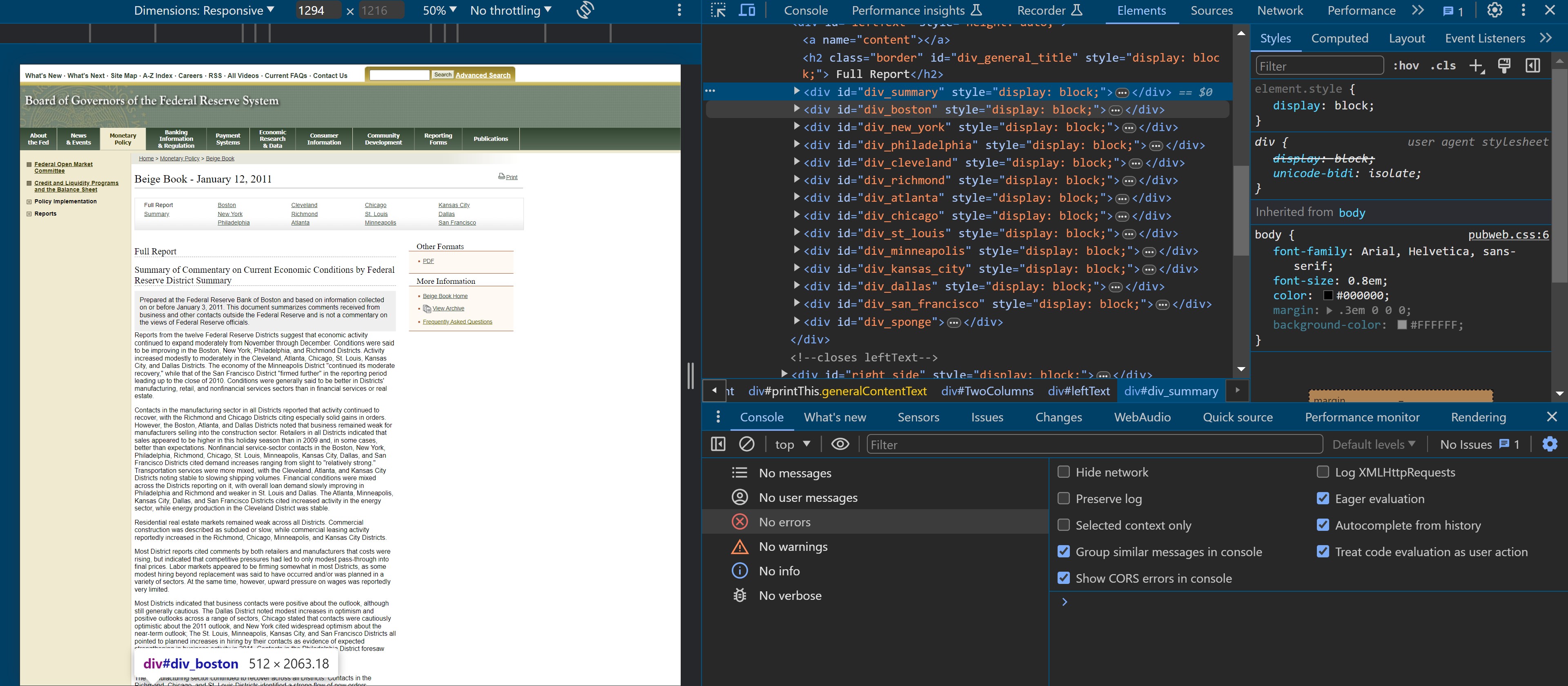Image resolution: width=1568 pixels, height=686 pixels.
Task: Open the No throttling dropdown
Action: pos(510,10)
